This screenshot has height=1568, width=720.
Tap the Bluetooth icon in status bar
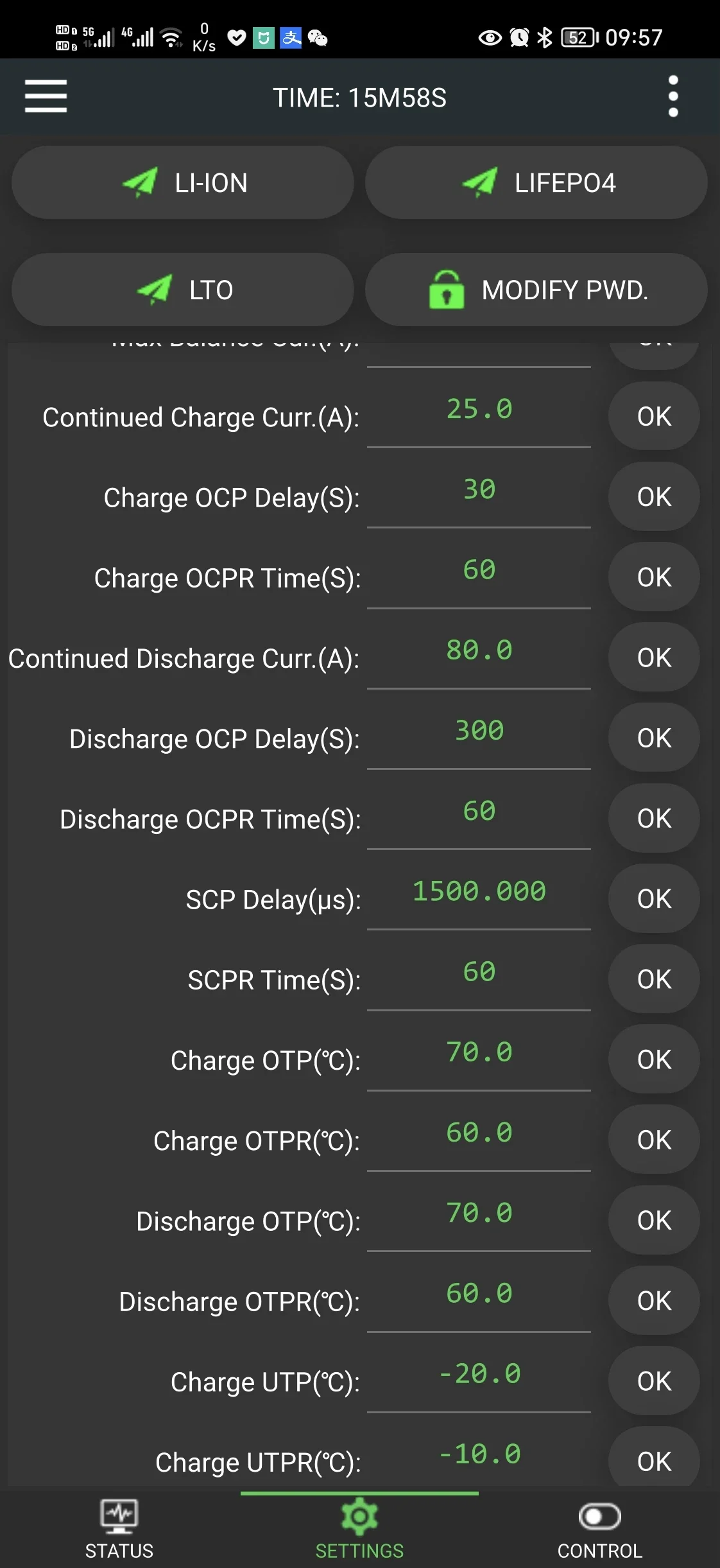544,38
